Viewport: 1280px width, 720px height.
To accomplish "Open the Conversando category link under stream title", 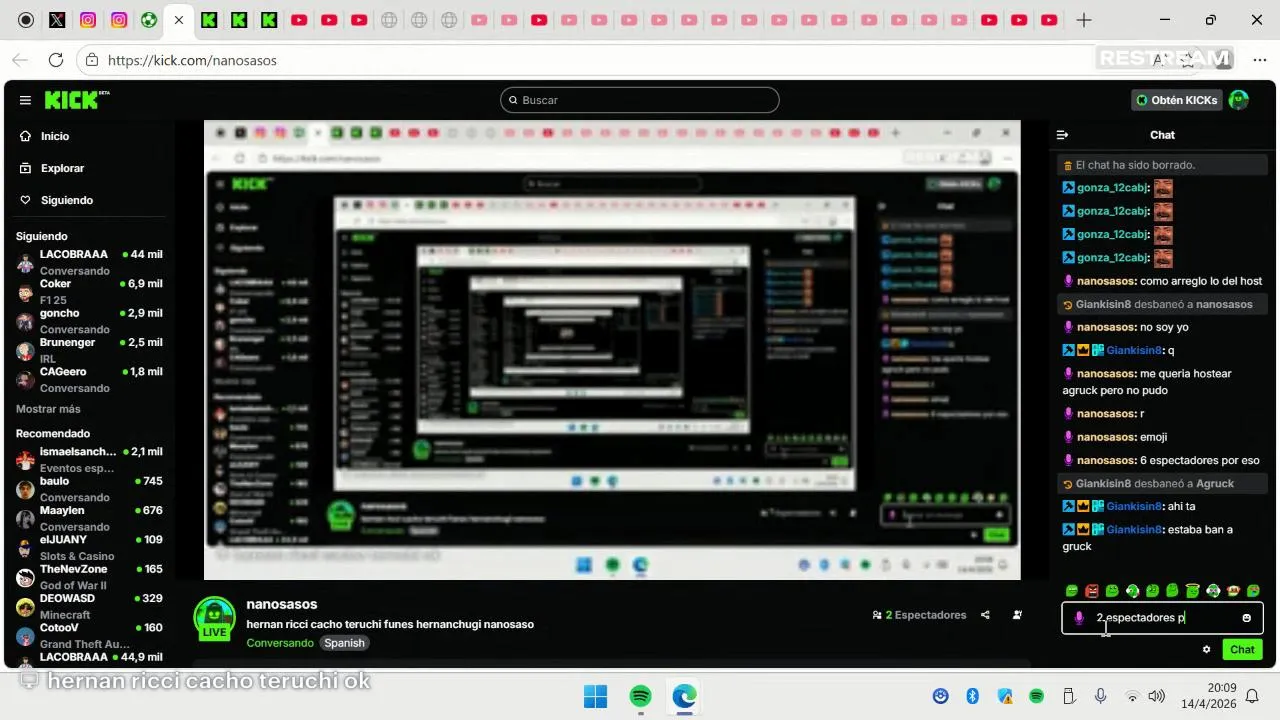I will 280,643.
